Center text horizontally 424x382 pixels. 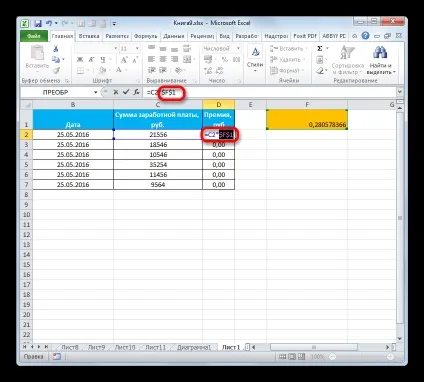click(x=163, y=59)
